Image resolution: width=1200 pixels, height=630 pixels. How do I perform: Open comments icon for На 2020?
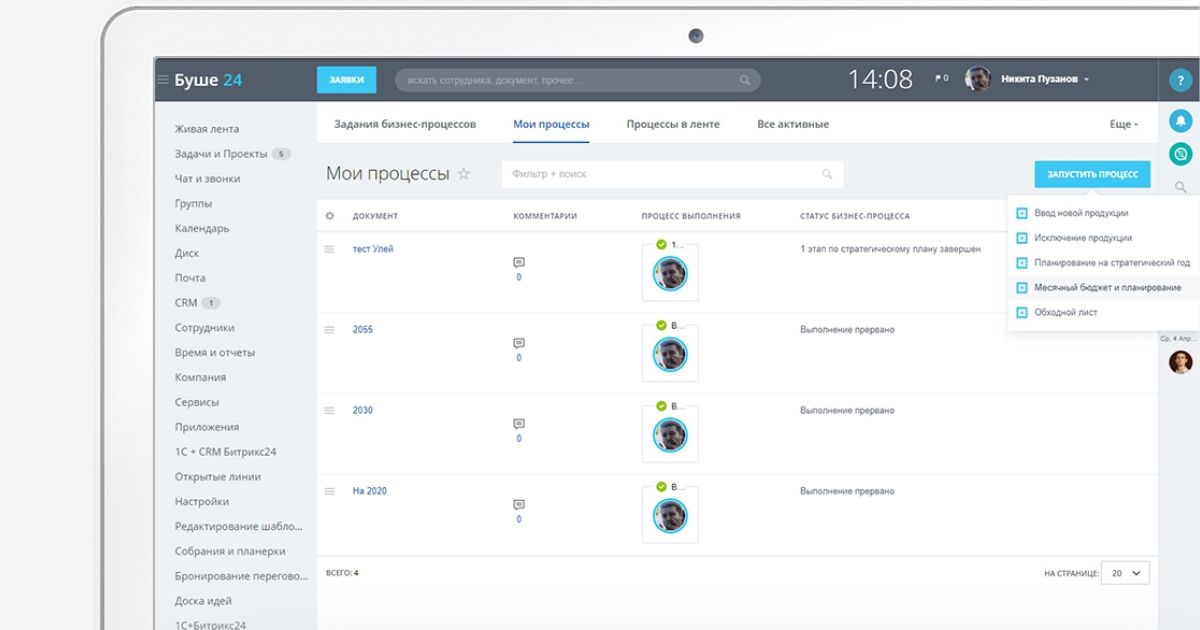point(519,505)
